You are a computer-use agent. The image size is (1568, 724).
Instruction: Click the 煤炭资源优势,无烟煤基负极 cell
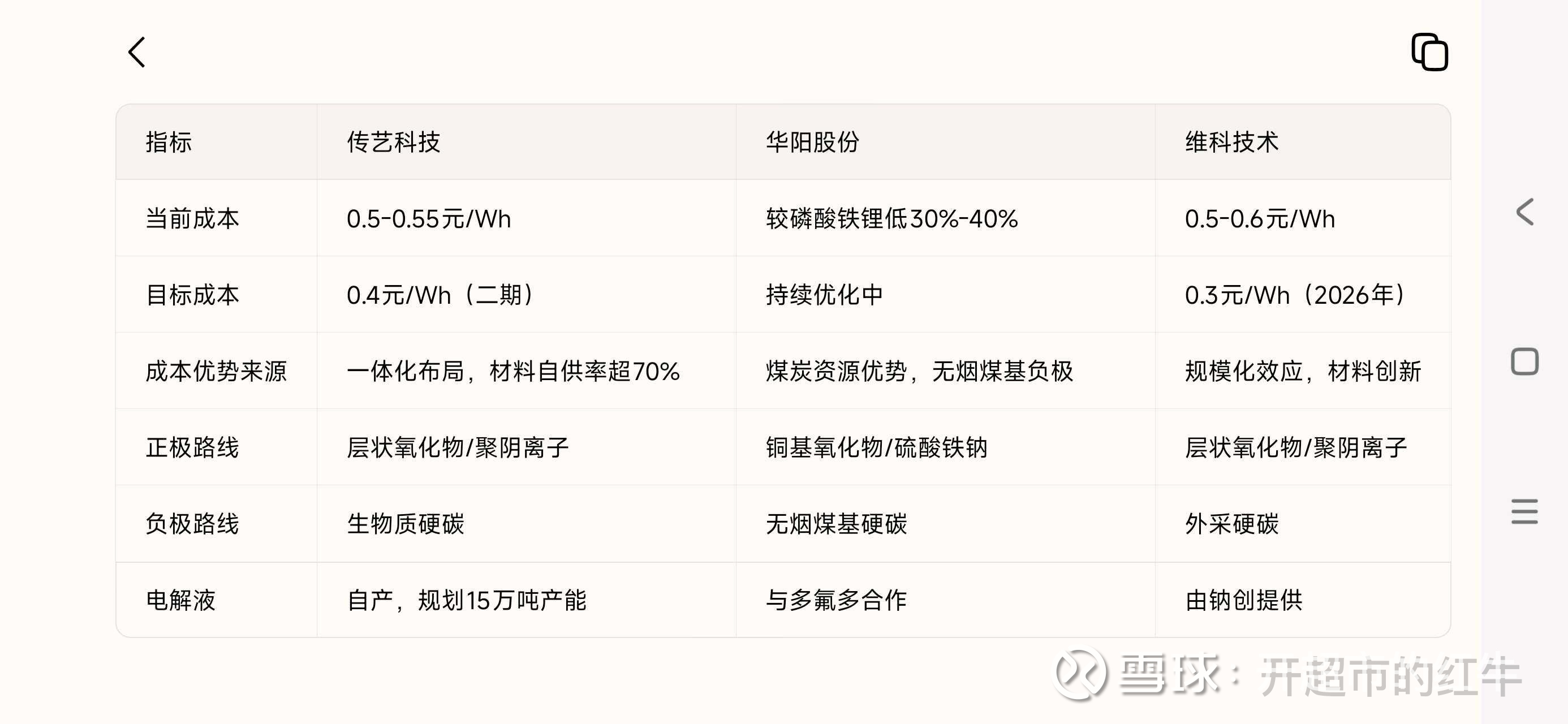[919, 372]
